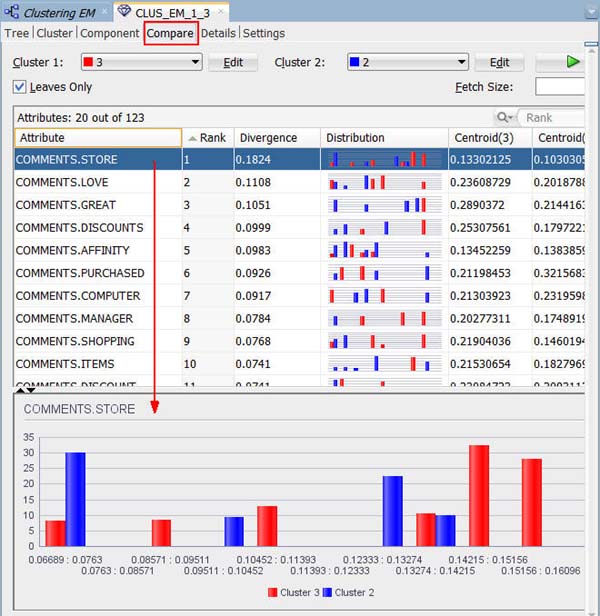Select the COMMENTS.GREAT row
This screenshot has height=616, width=600.
pyautogui.click(x=299, y=205)
